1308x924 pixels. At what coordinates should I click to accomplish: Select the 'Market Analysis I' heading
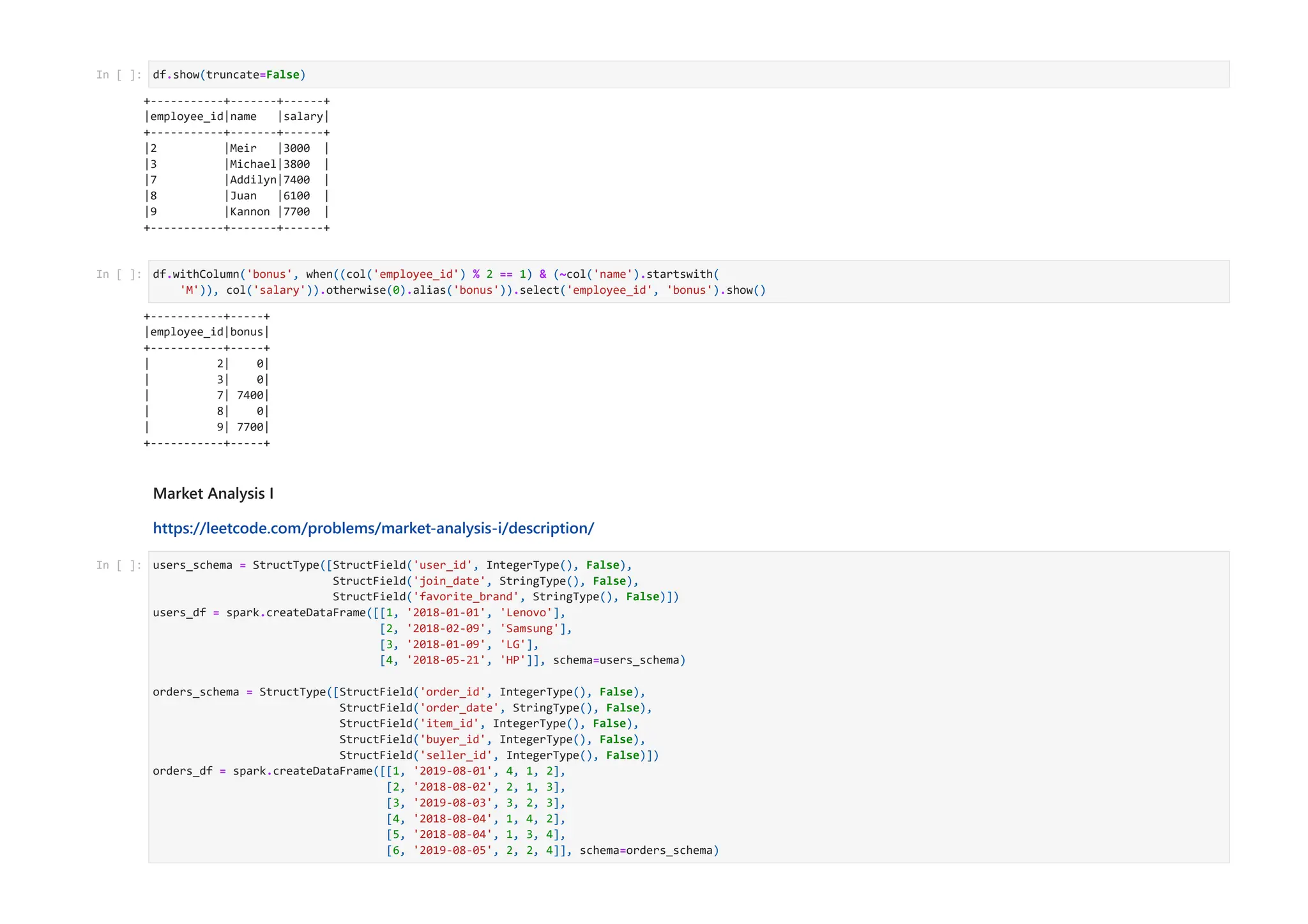pos(213,494)
